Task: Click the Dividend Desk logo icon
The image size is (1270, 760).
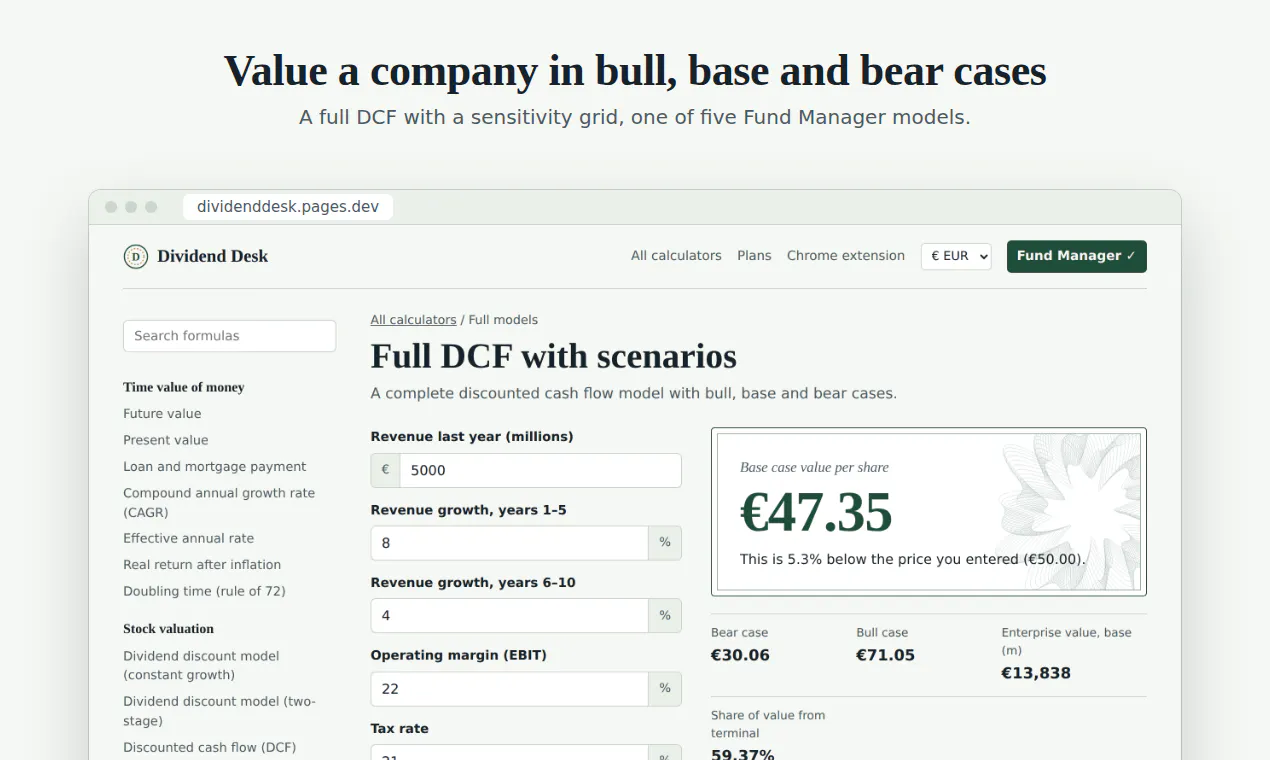Action: (x=135, y=257)
